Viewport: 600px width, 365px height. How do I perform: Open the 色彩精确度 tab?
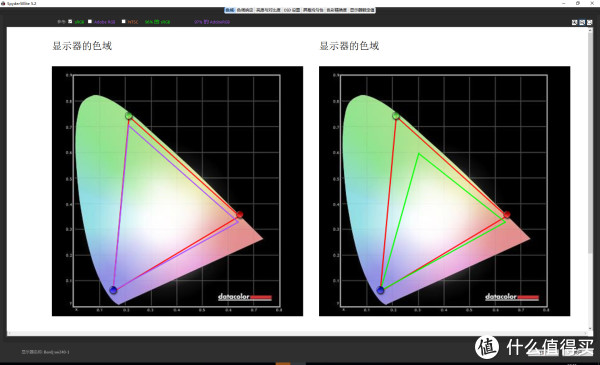(336, 10)
